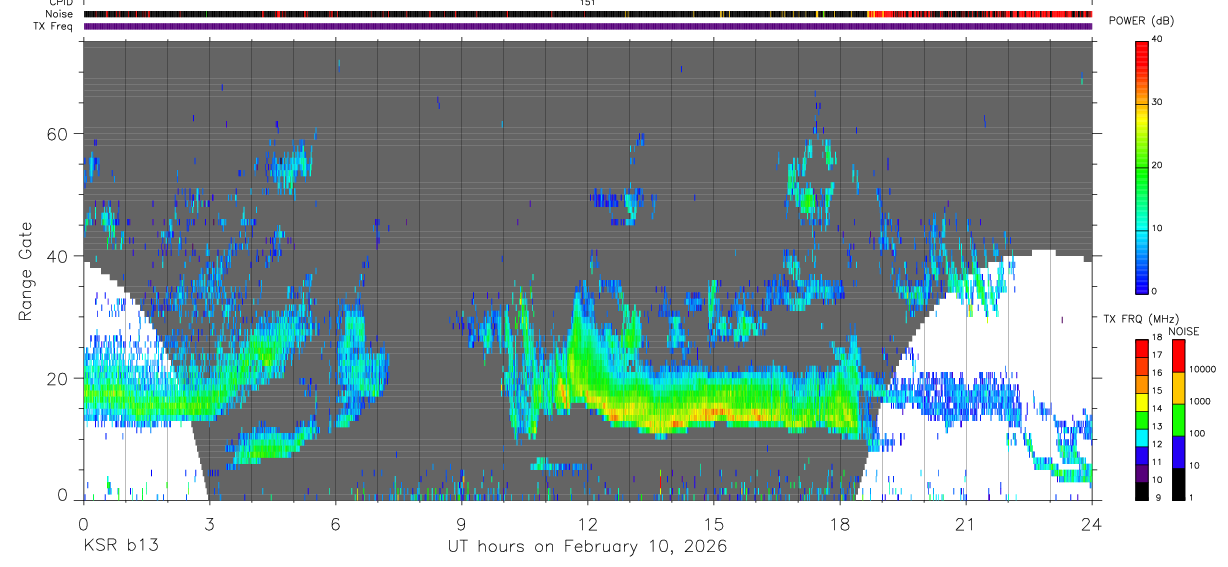This screenshot has height=567, width=1228.
Task: Click the 21 hour tick on UT axis
Action: 965,523
